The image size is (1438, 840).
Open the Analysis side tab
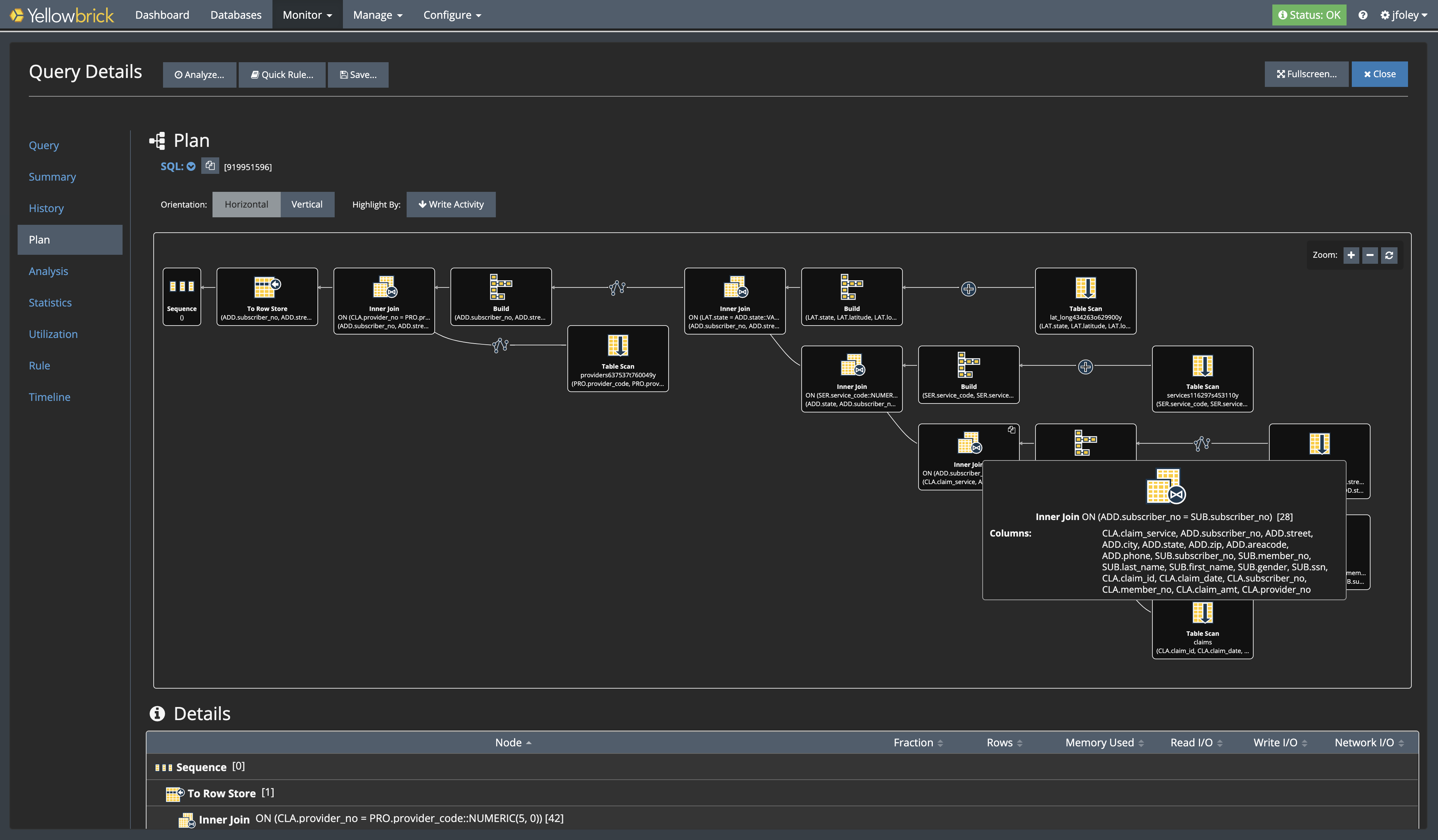click(x=48, y=271)
